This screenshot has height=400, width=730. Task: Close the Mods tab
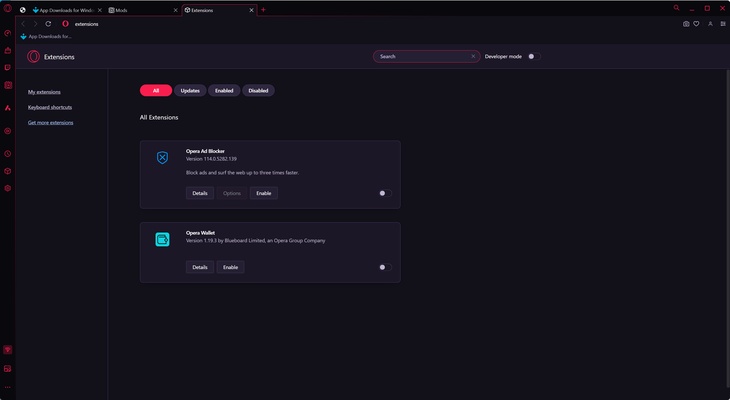tap(176, 10)
